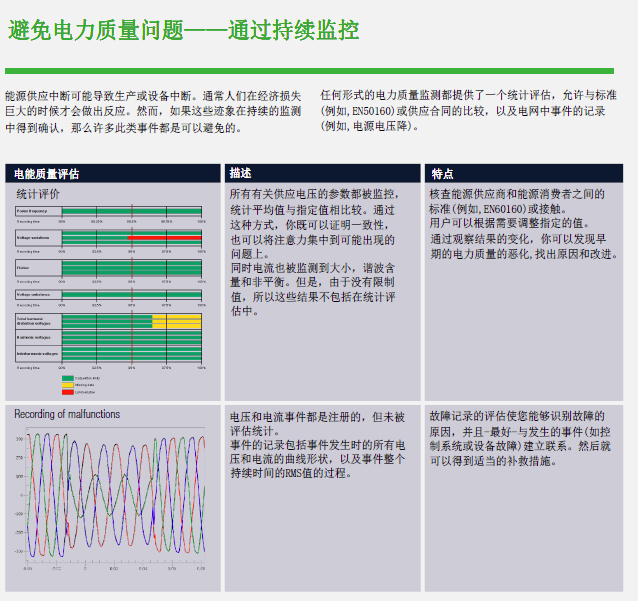This screenshot has width=638, height=601.
Task: Click the red Limit violation legend swatch
Action: tap(68, 391)
